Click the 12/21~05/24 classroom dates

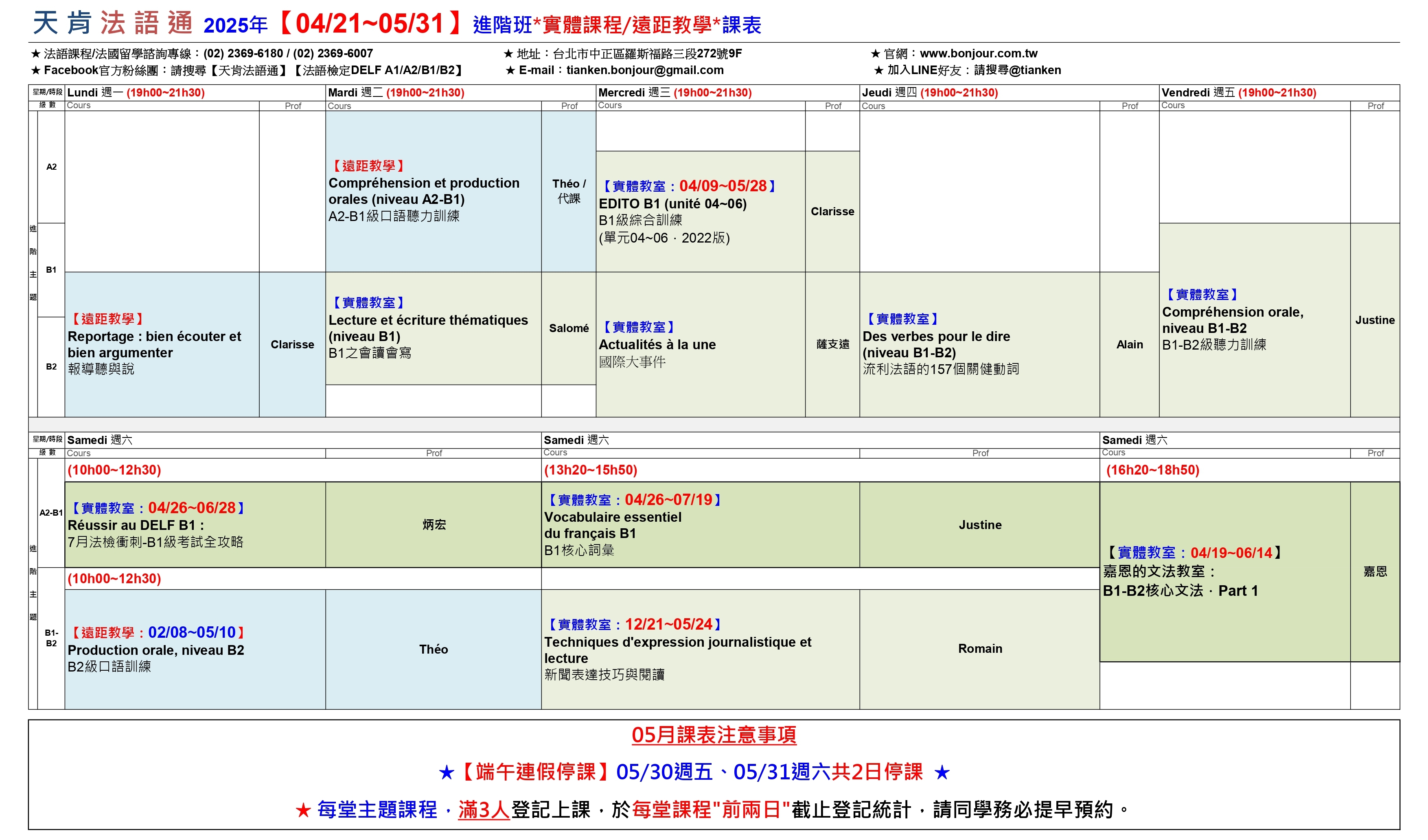click(669, 624)
